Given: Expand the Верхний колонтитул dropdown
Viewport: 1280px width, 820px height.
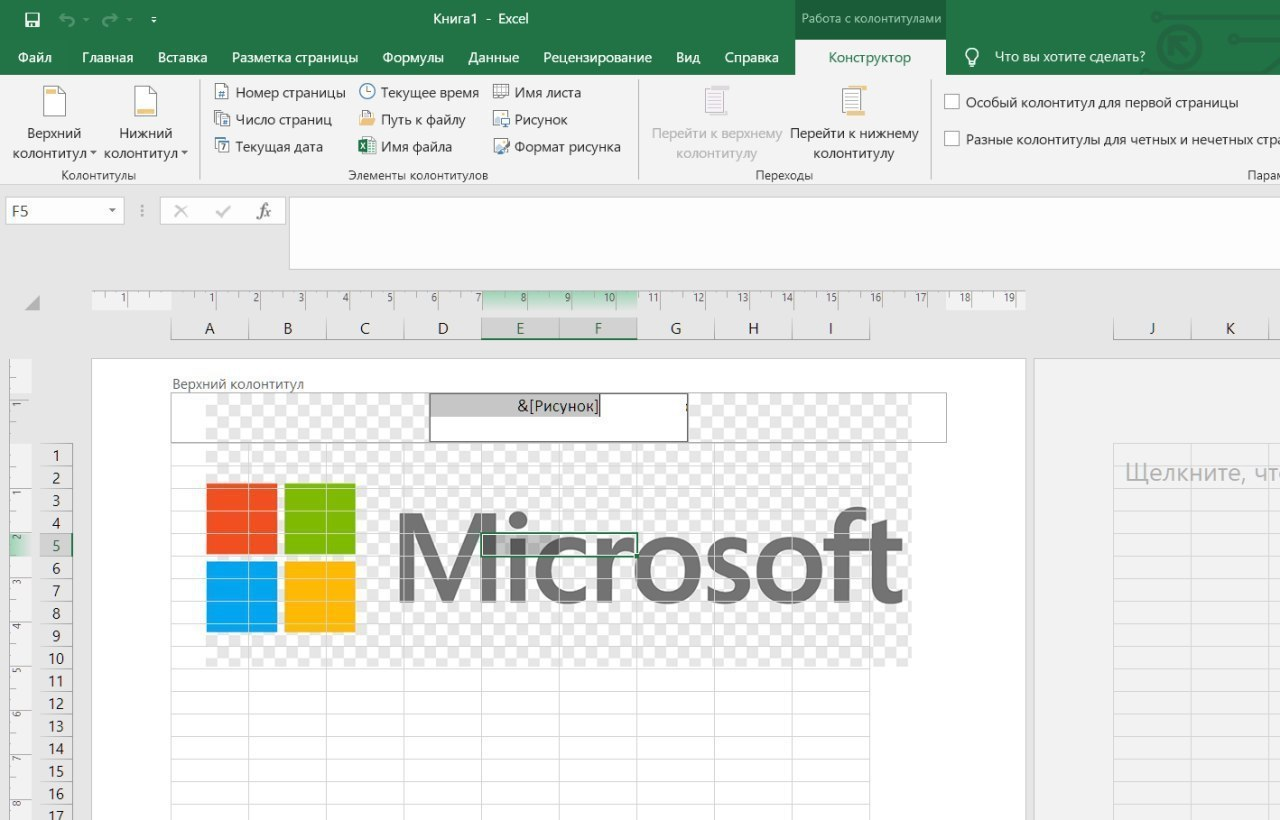Looking at the screenshot, I should point(55,123).
